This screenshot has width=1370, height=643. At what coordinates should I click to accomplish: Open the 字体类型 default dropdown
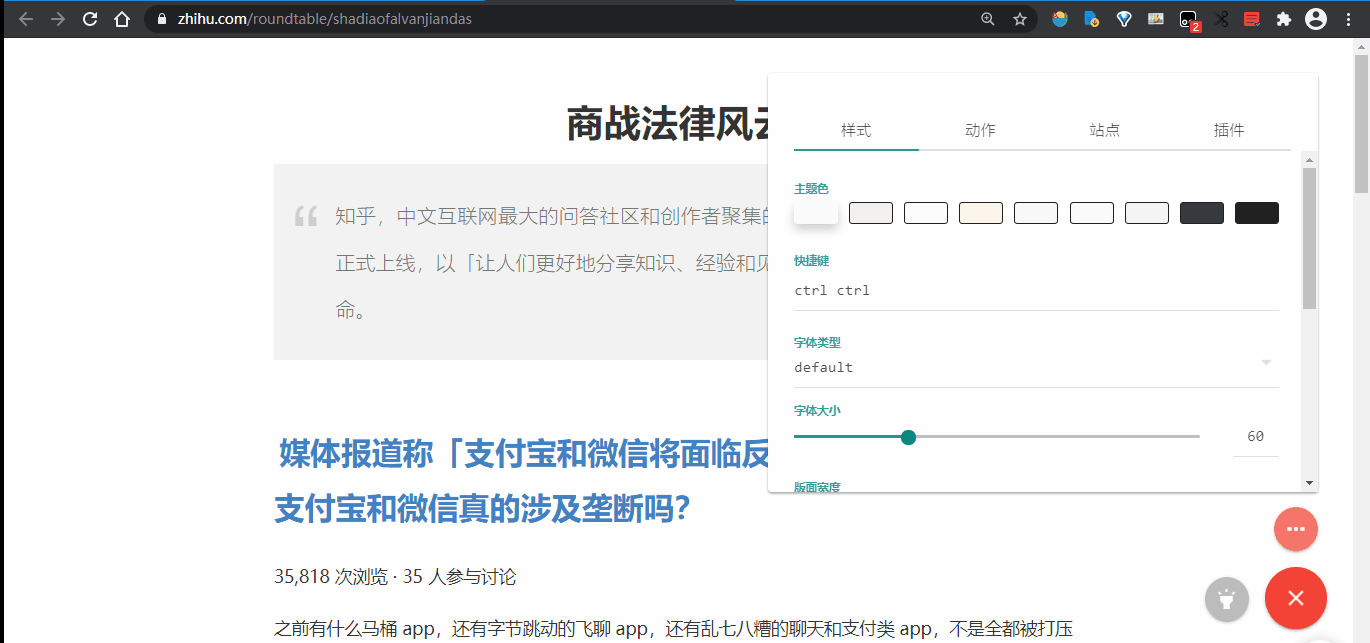pyautogui.click(x=1036, y=367)
